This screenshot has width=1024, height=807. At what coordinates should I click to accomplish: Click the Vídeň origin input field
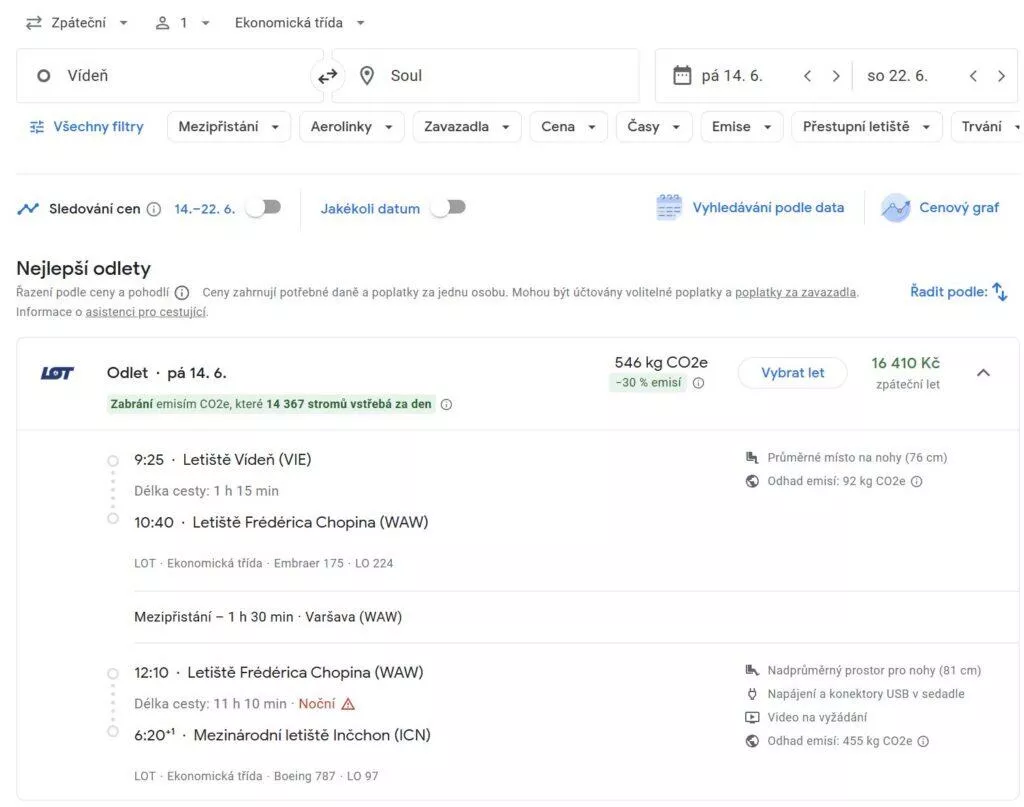click(x=168, y=76)
